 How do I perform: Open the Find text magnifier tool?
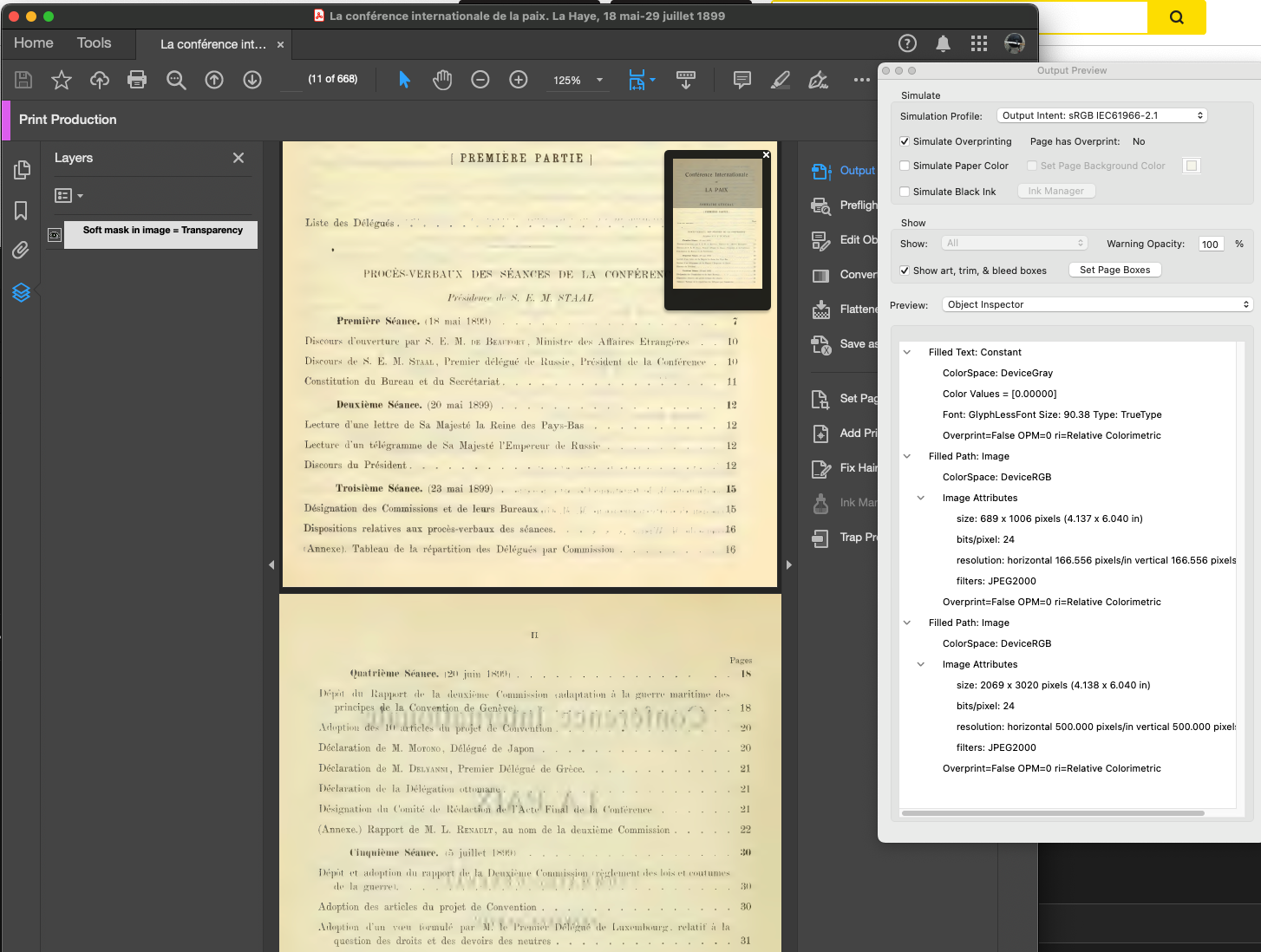(176, 80)
